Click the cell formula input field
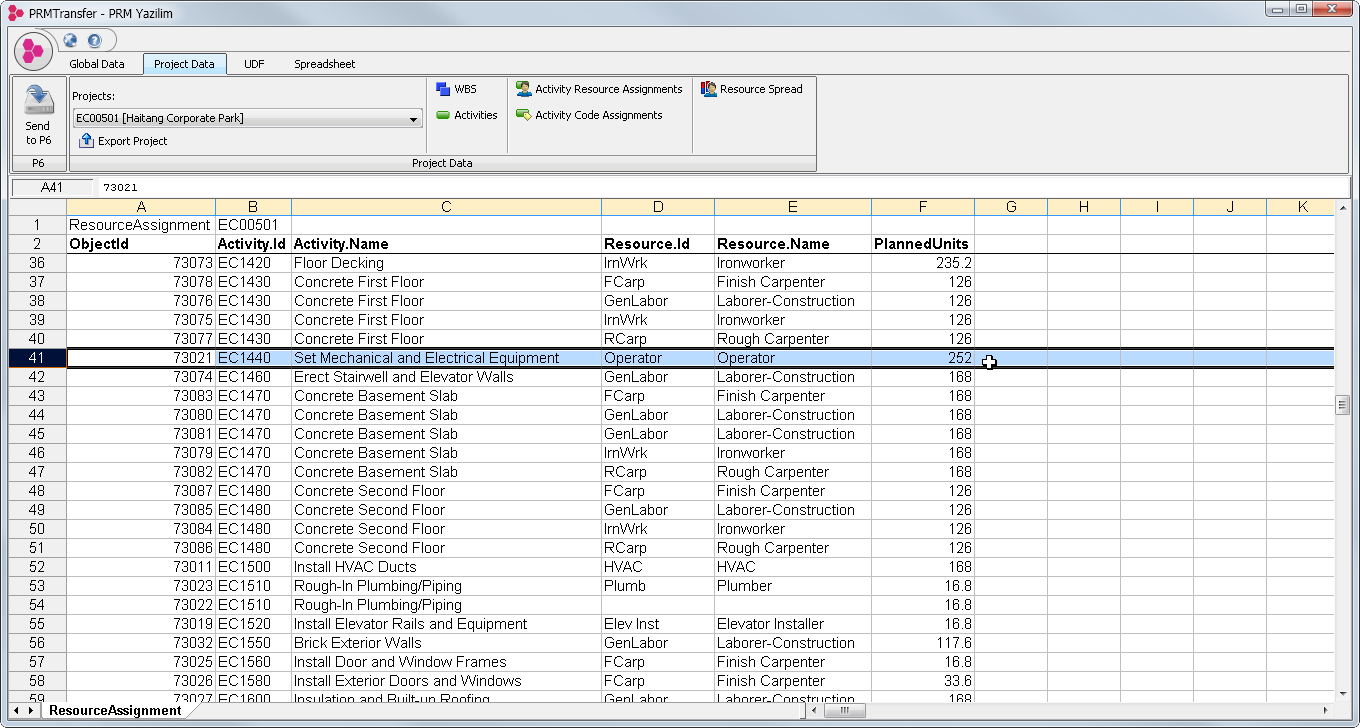Screen dimensions: 1360x728 point(700,187)
